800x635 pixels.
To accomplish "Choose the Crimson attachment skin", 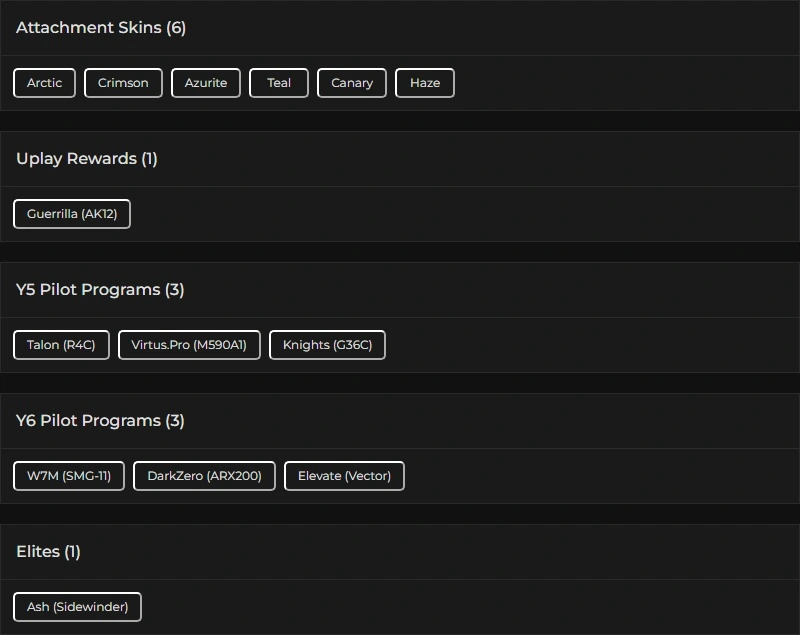I will (123, 83).
